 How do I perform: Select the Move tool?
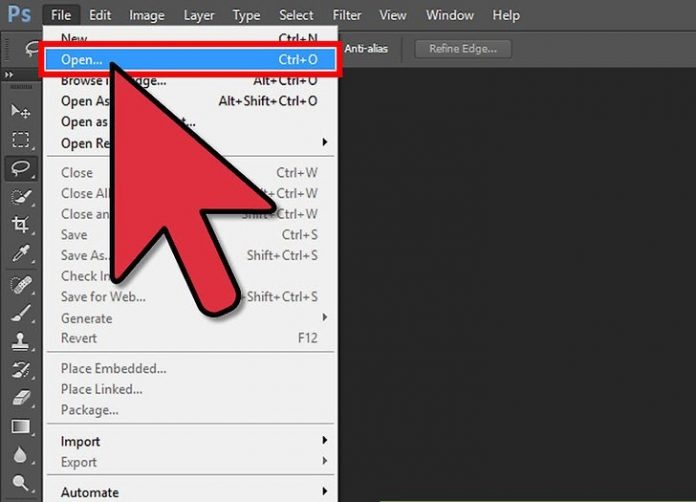(x=20, y=111)
